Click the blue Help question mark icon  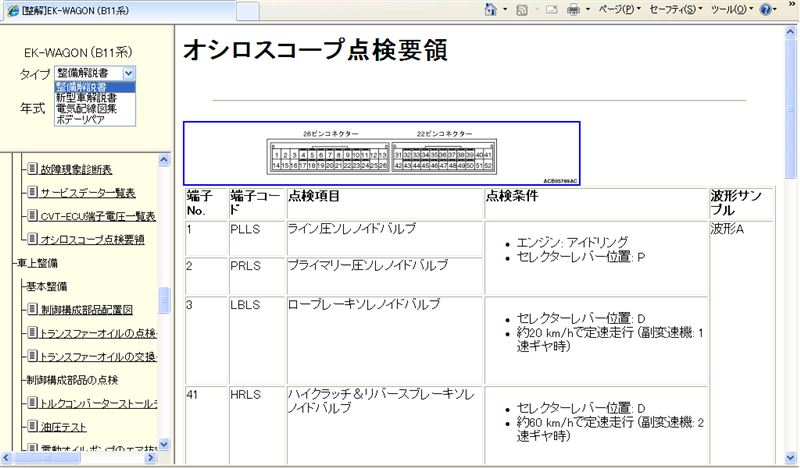[x=765, y=9]
